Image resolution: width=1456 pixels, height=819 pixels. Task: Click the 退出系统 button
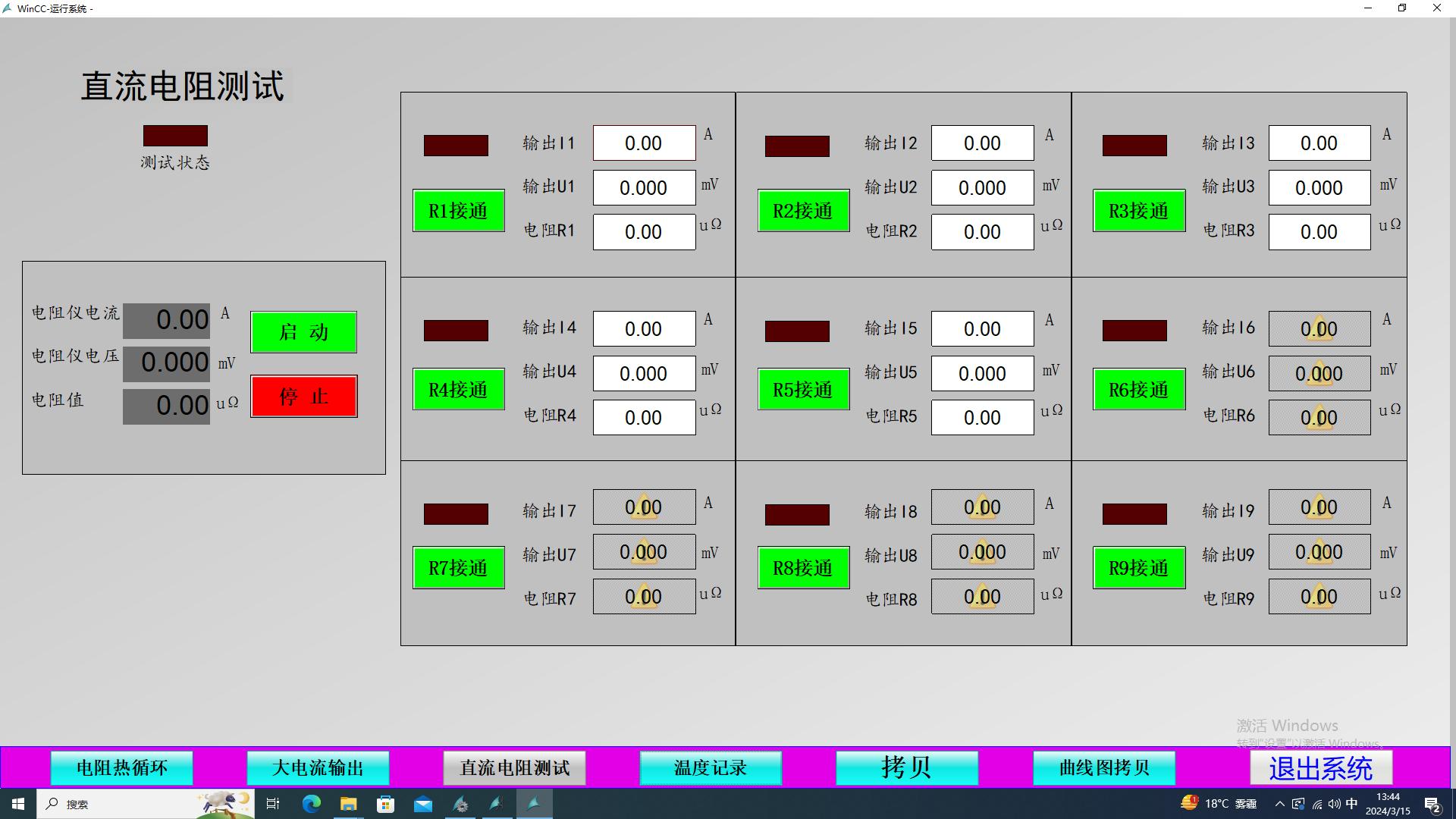point(1320,768)
